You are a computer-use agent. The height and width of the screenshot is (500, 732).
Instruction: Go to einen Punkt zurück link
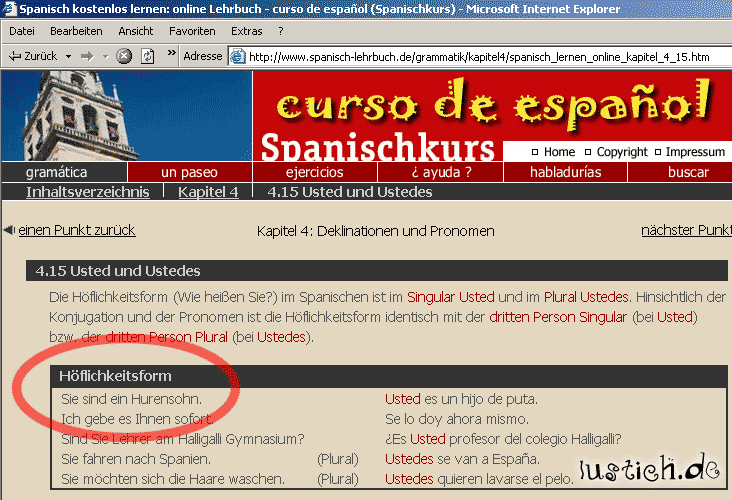(77, 230)
